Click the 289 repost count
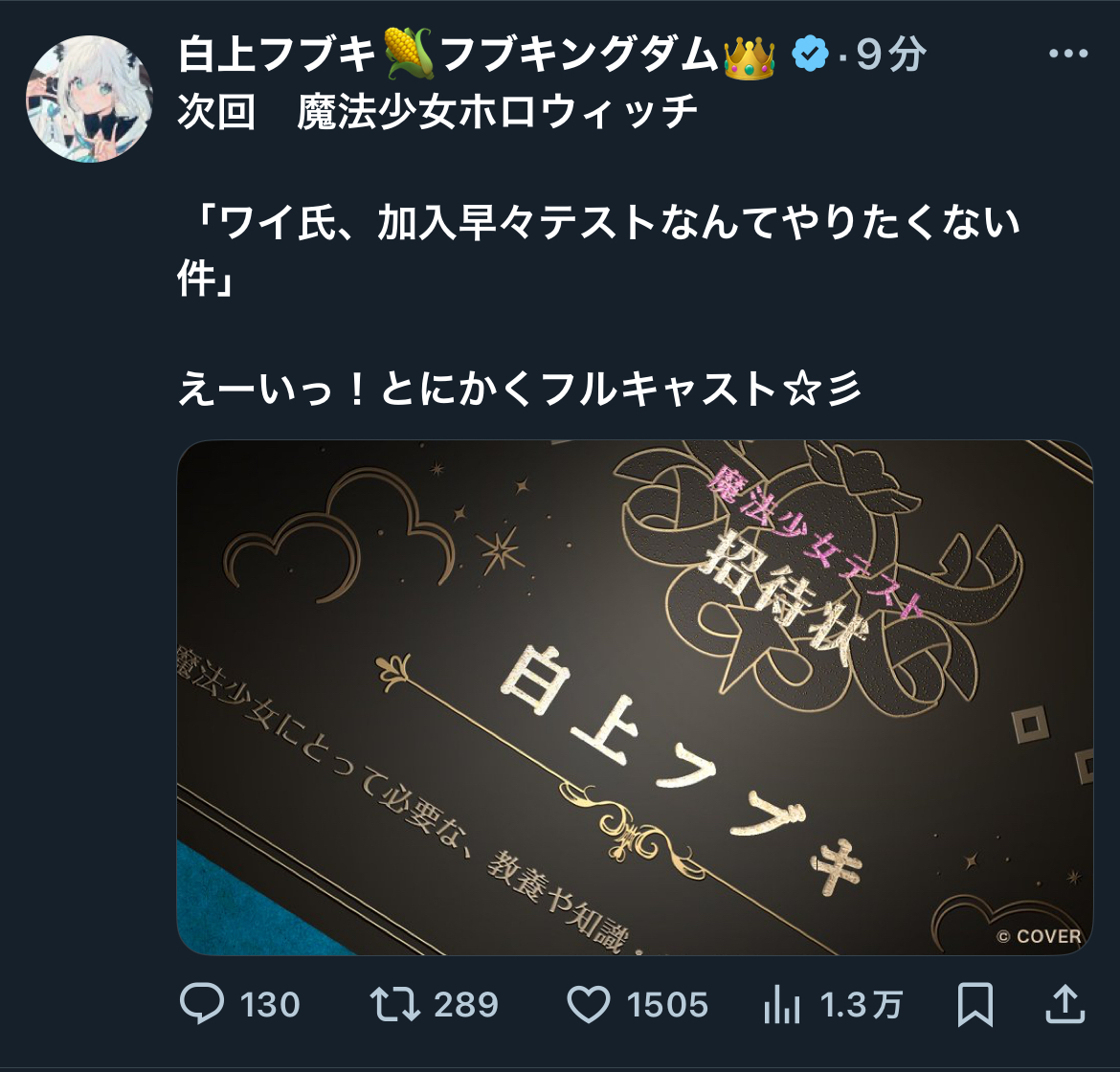The height and width of the screenshot is (1072, 1120). click(466, 1004)
